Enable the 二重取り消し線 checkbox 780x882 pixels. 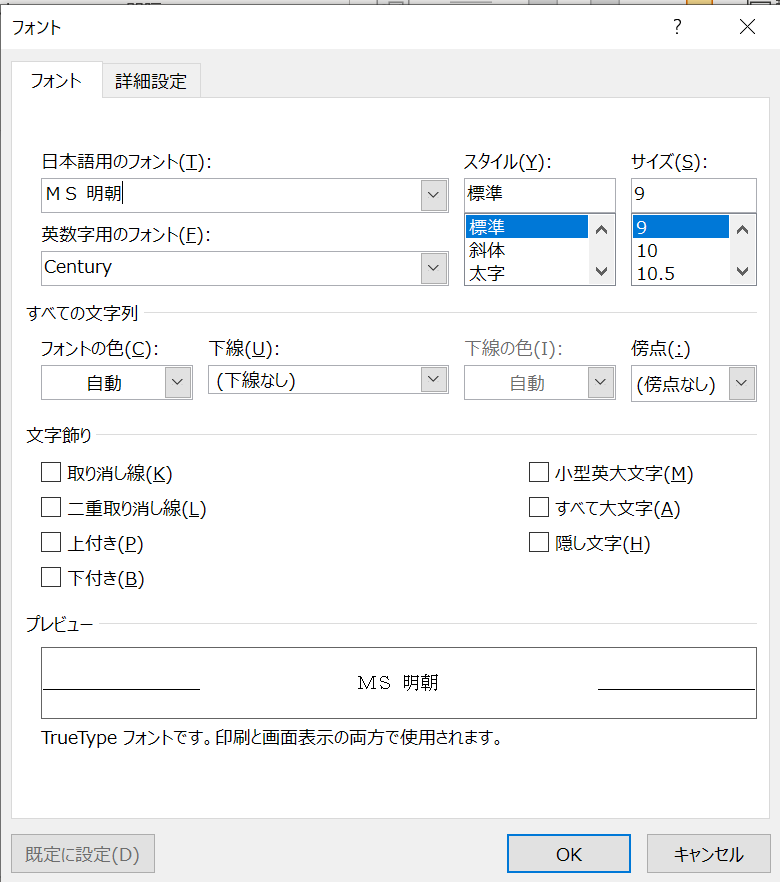pyautogui.click(x=50, y=506)
